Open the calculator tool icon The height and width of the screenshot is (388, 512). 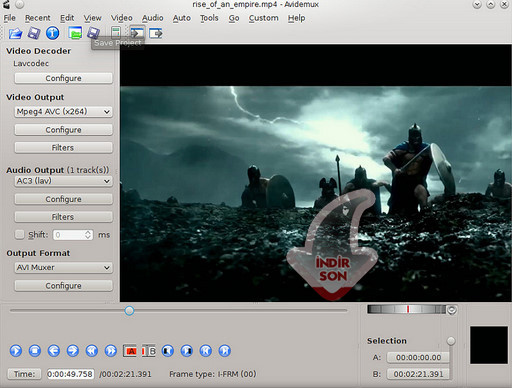[116, 33]
